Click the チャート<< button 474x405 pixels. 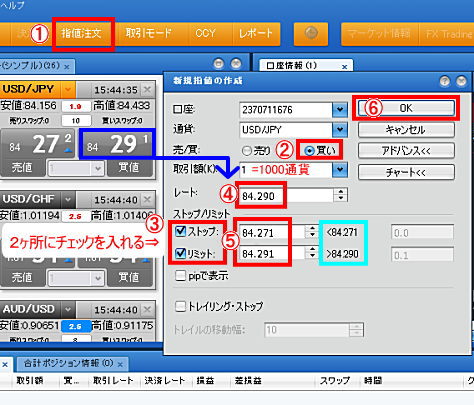point(406,172)
